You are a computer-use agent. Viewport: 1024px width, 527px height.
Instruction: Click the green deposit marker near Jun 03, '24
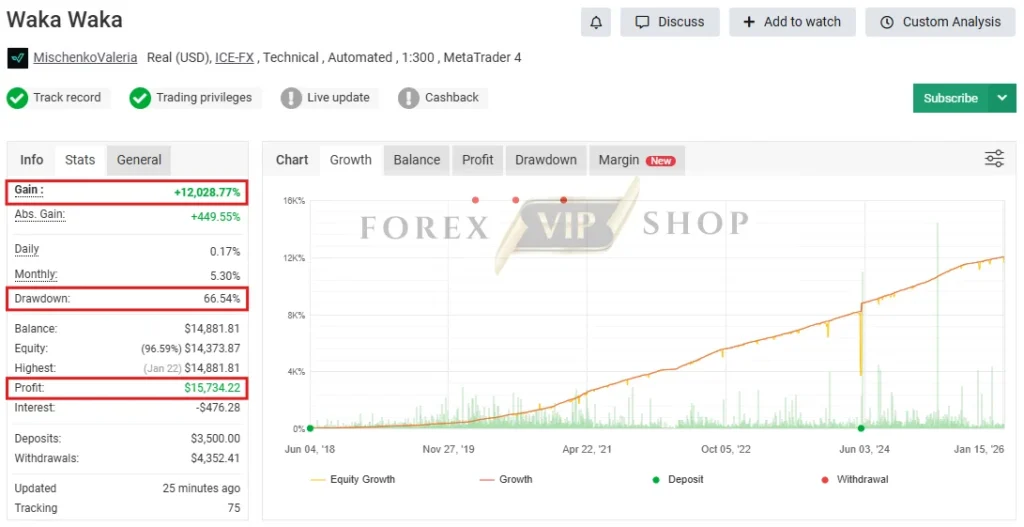(x=861, y=428)
